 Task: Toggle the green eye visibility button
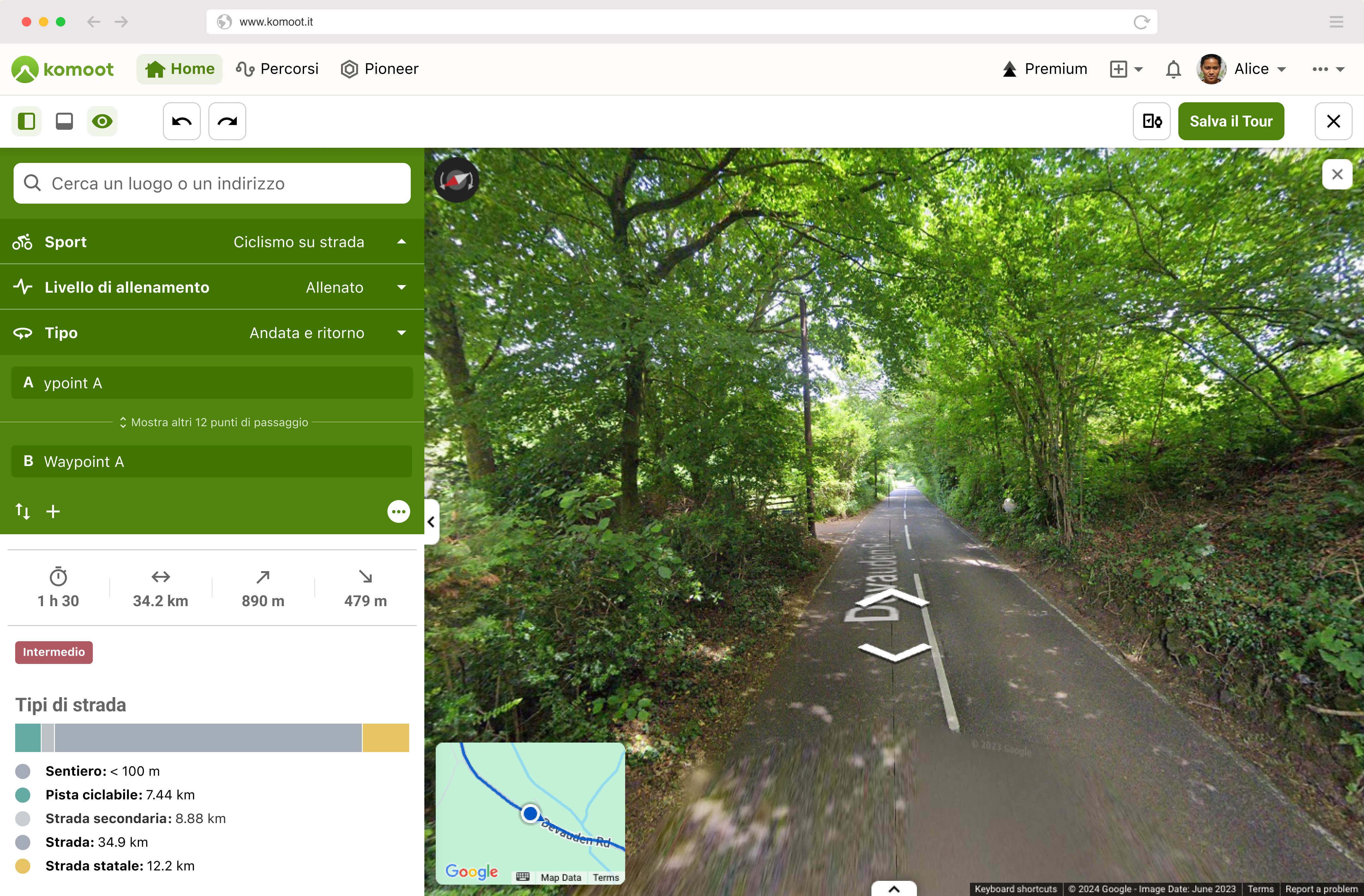tap(102, 122)
